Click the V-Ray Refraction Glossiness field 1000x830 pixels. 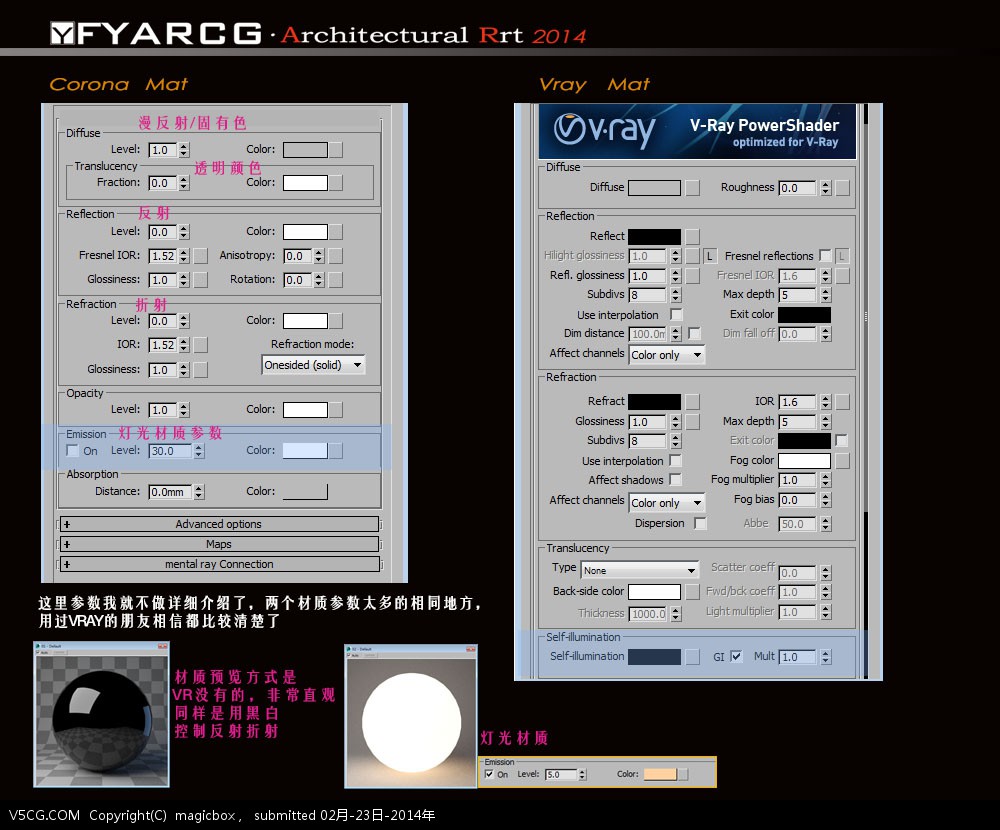coord(647,422)
